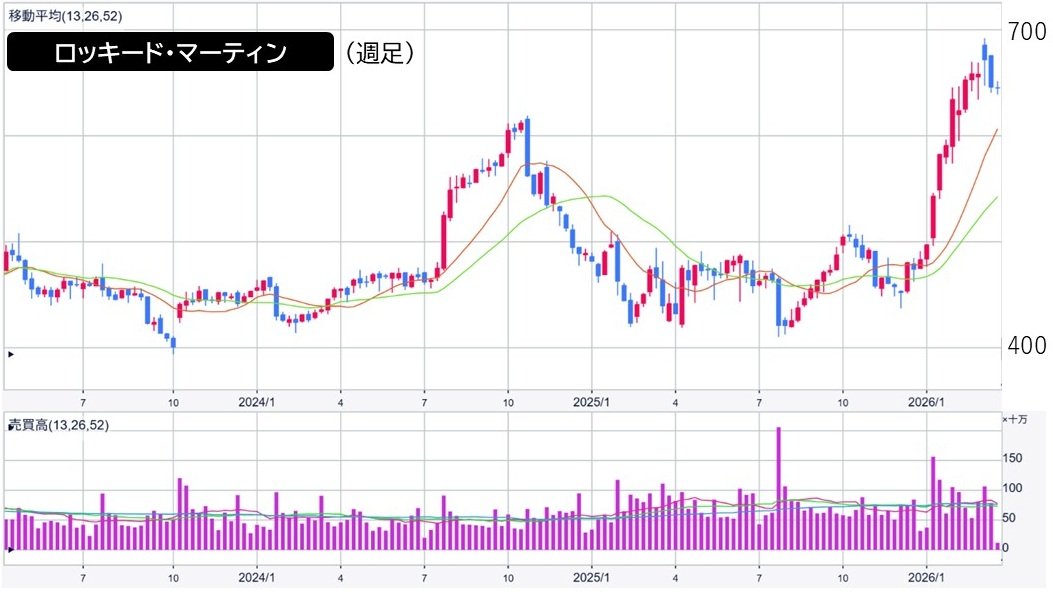Image resolution: width=1053 pixels, height=593 pixels.
Task: Click the 700 price axis label
Action: (x=1027, y=32)
